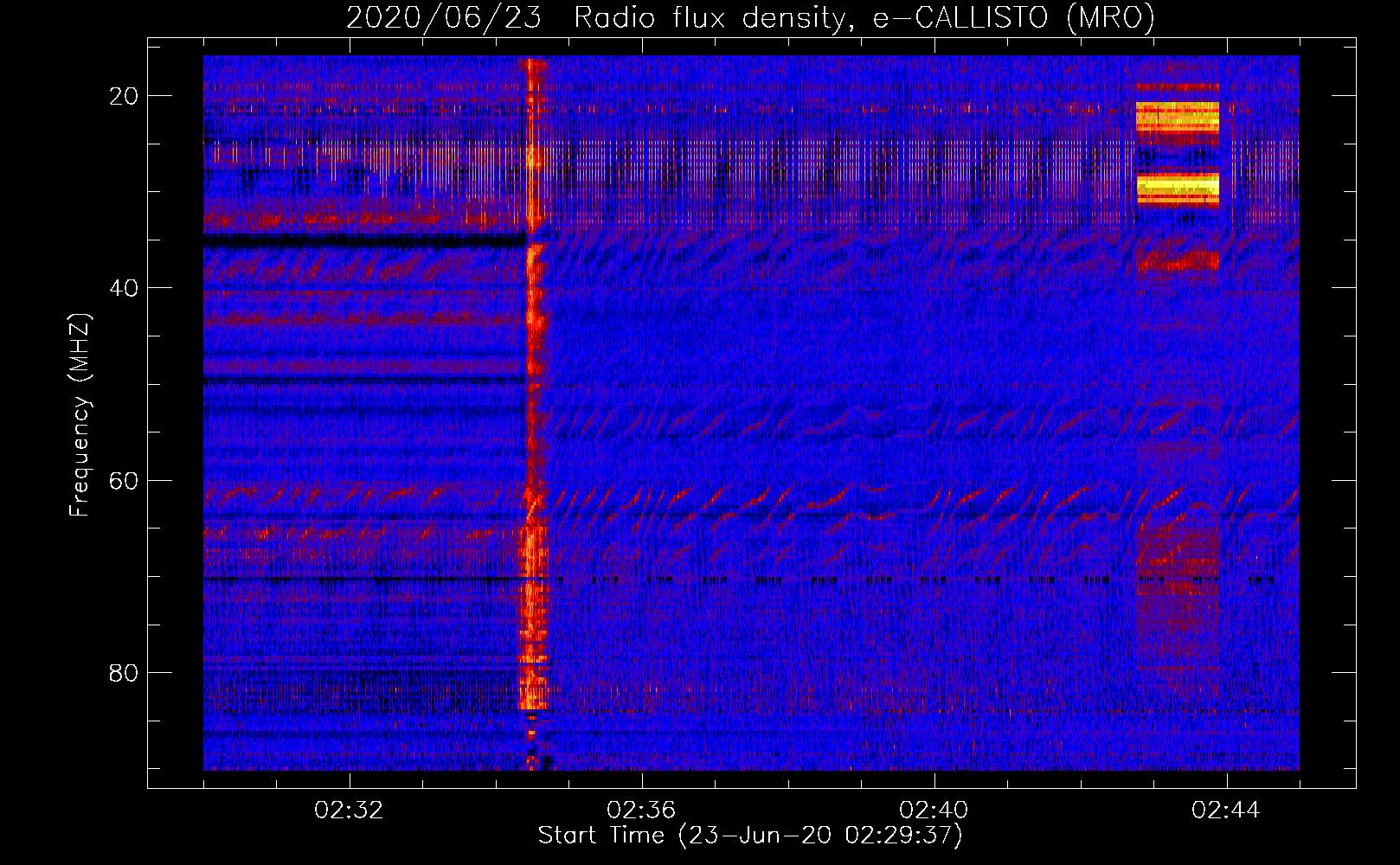Click the bright yellow band near 22 MHz
This screenshot has width=1400, height=865.
1177,116
